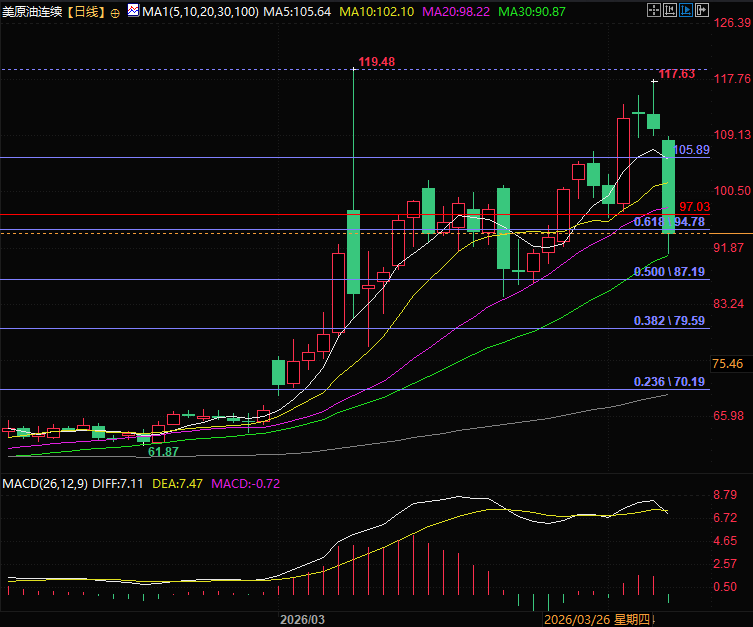753x627 pixels.
Task: Click the 2026/03/26 星期四 date marker
Action: pos(598,619)
